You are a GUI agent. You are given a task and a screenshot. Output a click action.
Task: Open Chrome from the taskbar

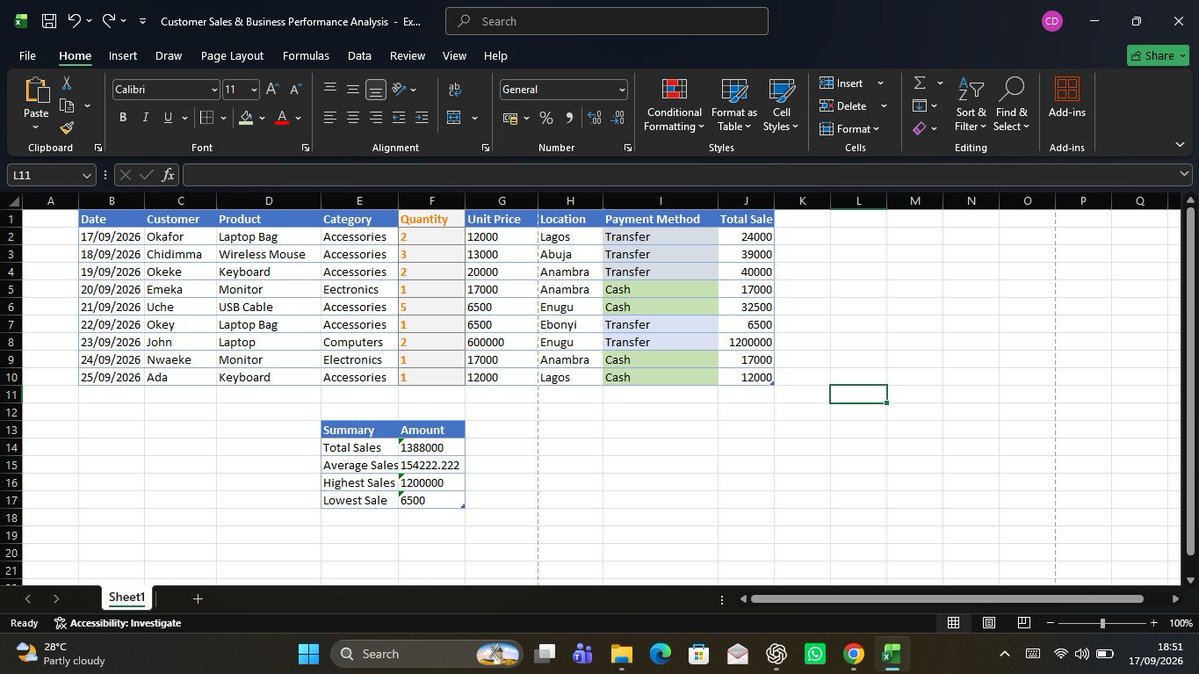tap(853, 653)
